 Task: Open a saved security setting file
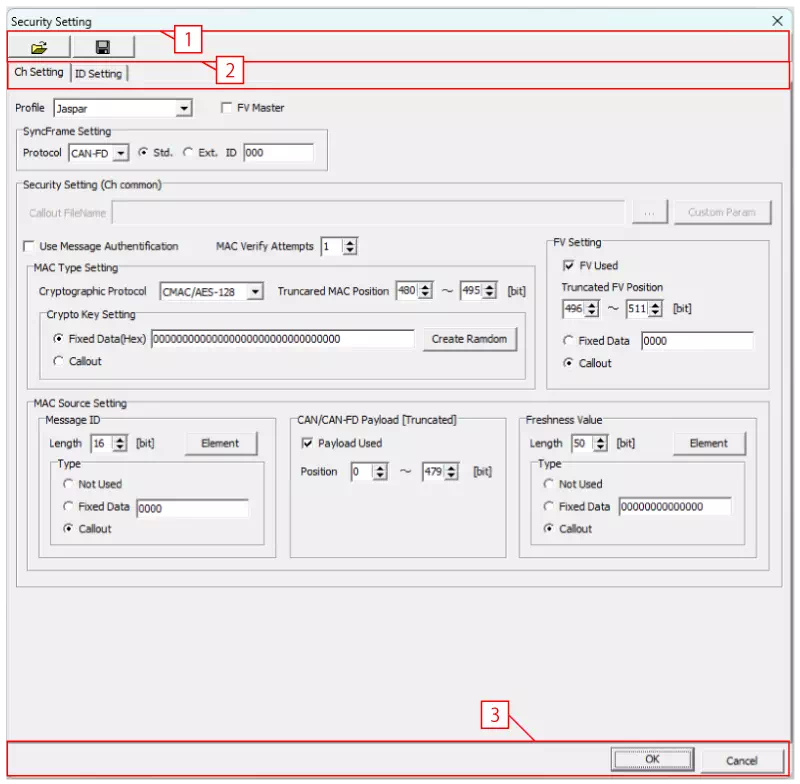tap(40, 46)
